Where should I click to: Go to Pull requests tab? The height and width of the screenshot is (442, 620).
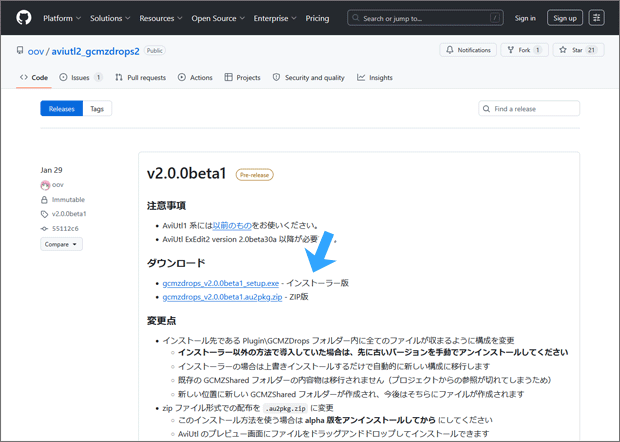[x=140, y=77]
